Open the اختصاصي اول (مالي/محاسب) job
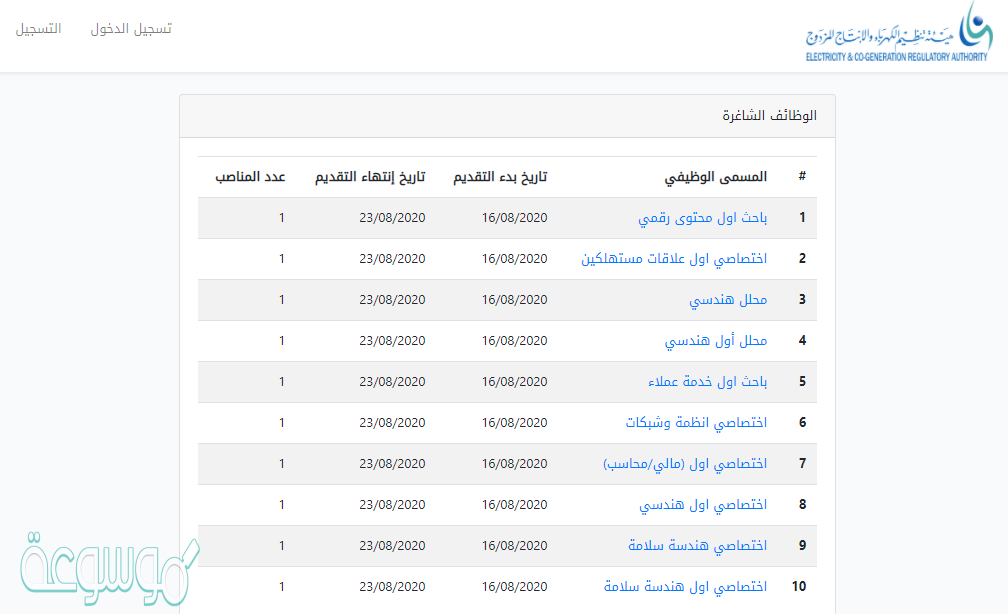Viewport: 1008px width, 614px height. pos(685,463)
